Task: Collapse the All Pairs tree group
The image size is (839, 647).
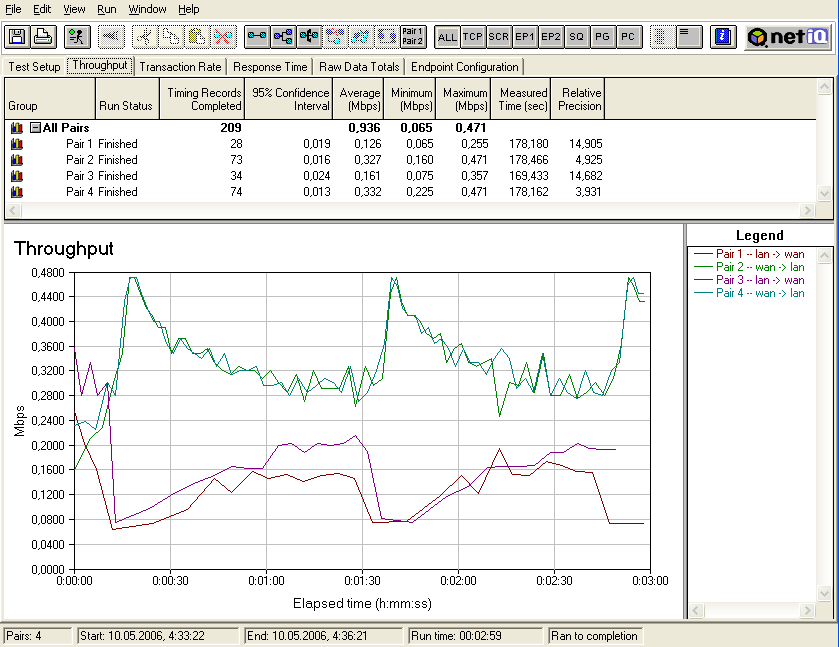Action: point(35,128)
